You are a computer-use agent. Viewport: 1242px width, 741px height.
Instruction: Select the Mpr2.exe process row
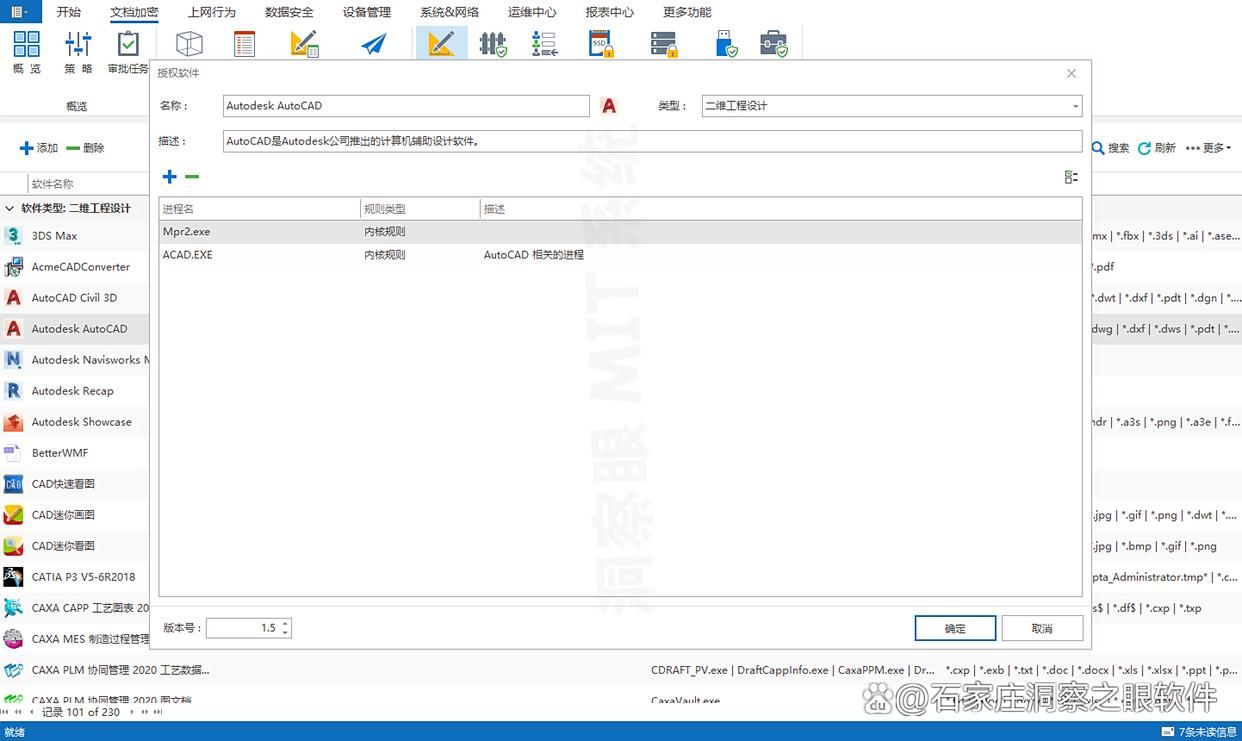pyautogui.click(x=620, y=231)
